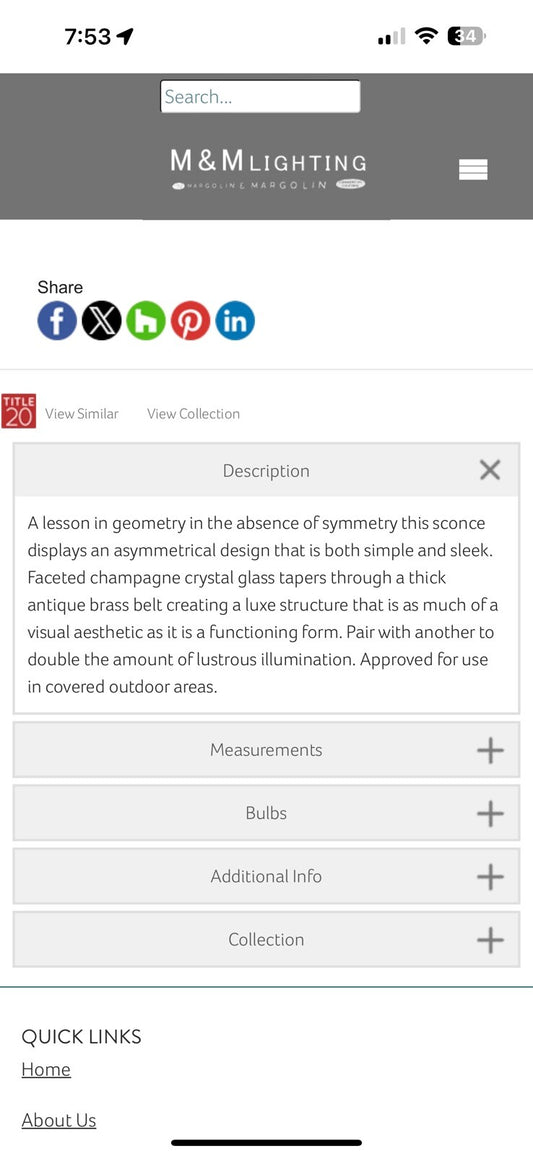This screenshot has width=533, height=1156.
Task: Open the hamburger menu
Action: [x=473, y=170]
